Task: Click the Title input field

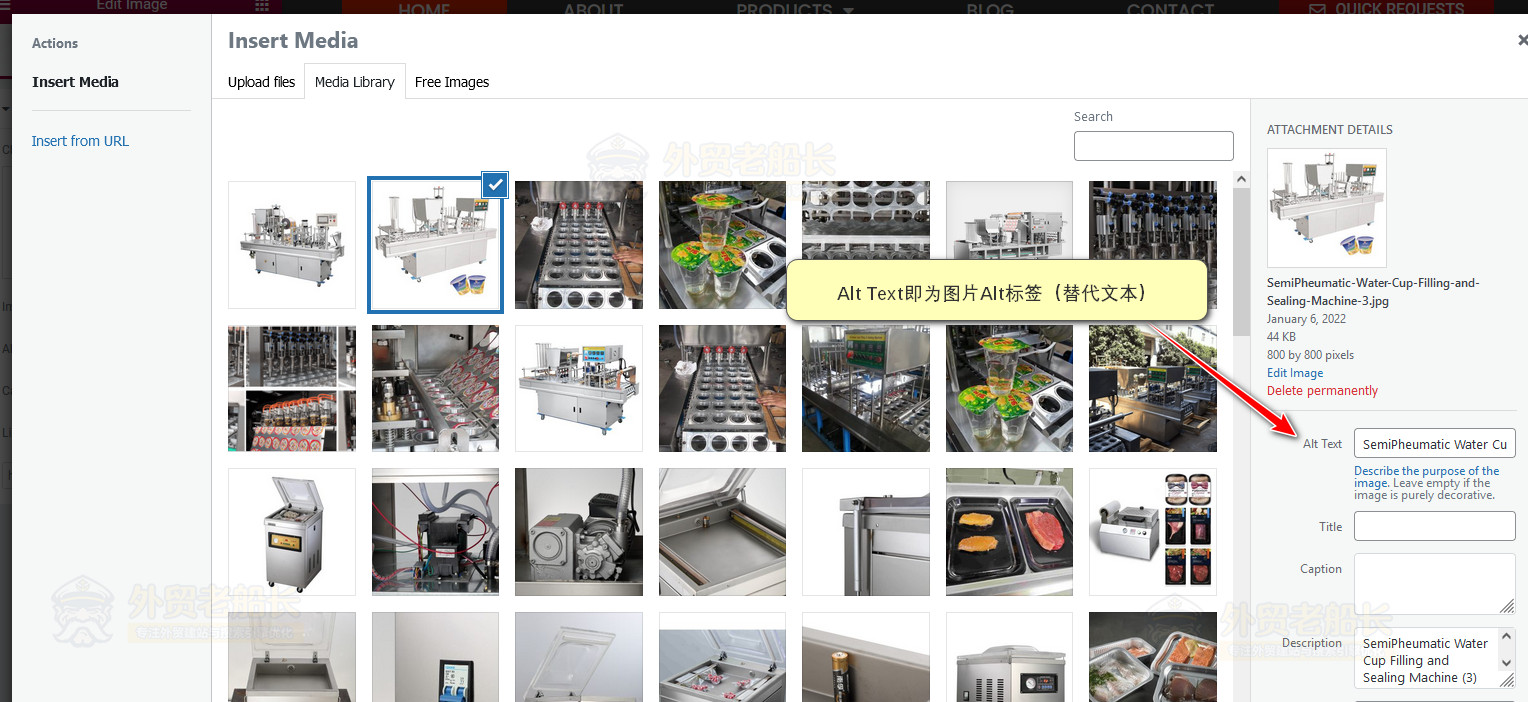Action: point(1434,526)
